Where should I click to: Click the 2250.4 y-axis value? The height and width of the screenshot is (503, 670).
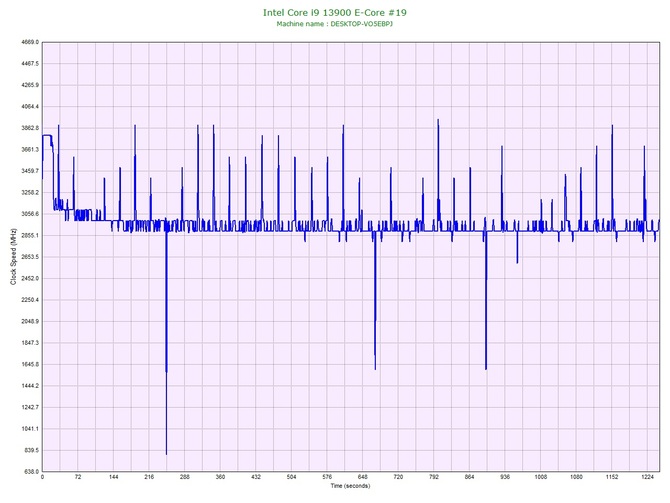(30, 300)
